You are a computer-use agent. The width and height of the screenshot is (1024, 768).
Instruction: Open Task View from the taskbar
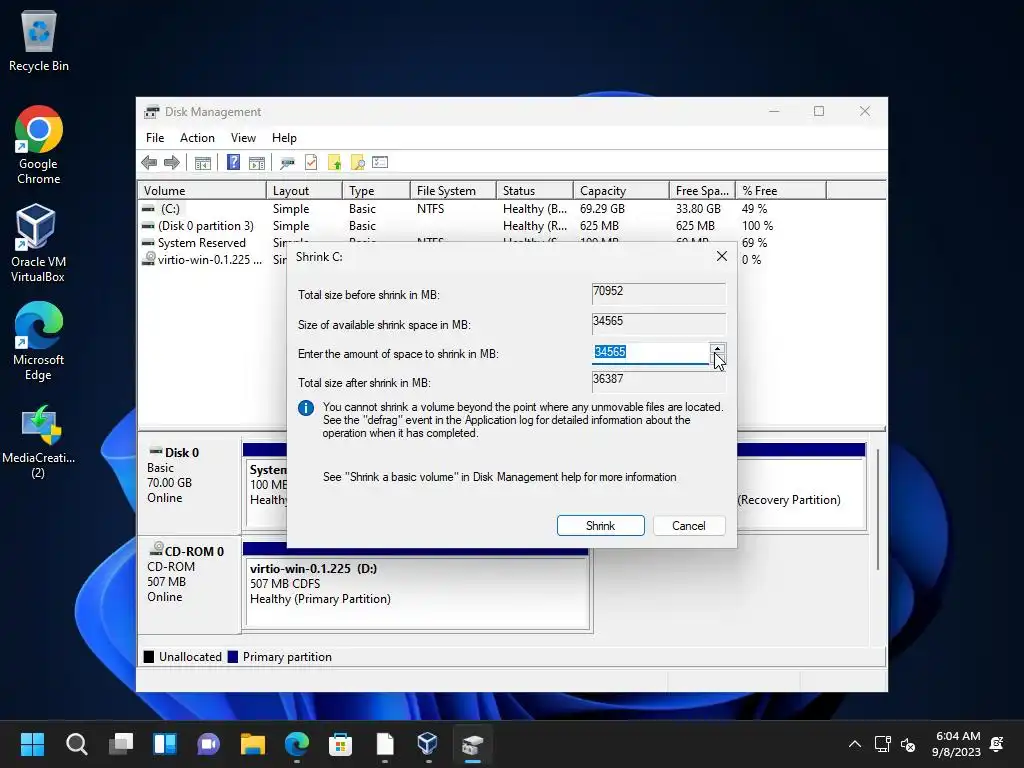point(121,744)
